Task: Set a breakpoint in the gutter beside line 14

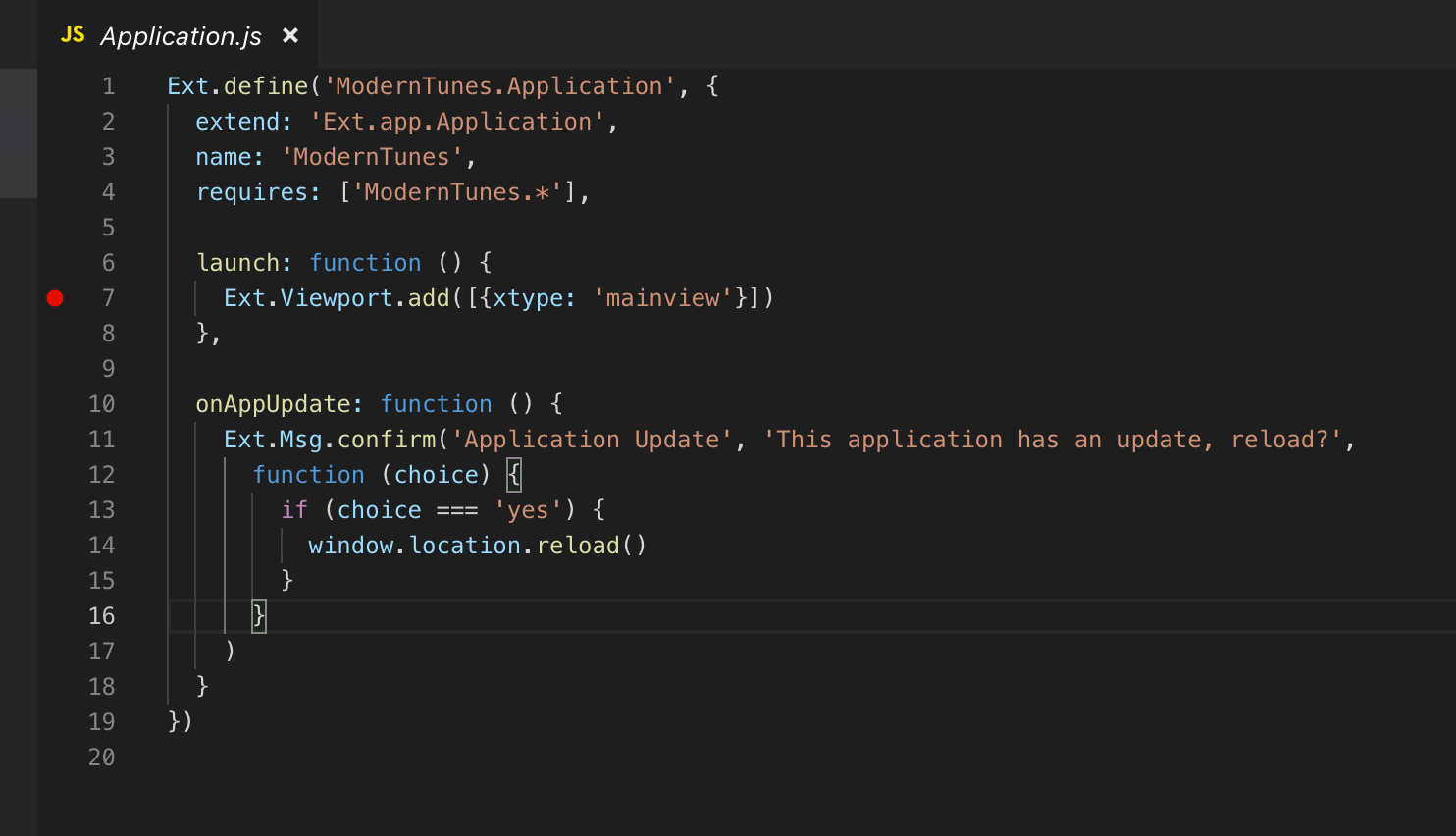Action: [56, 545]
